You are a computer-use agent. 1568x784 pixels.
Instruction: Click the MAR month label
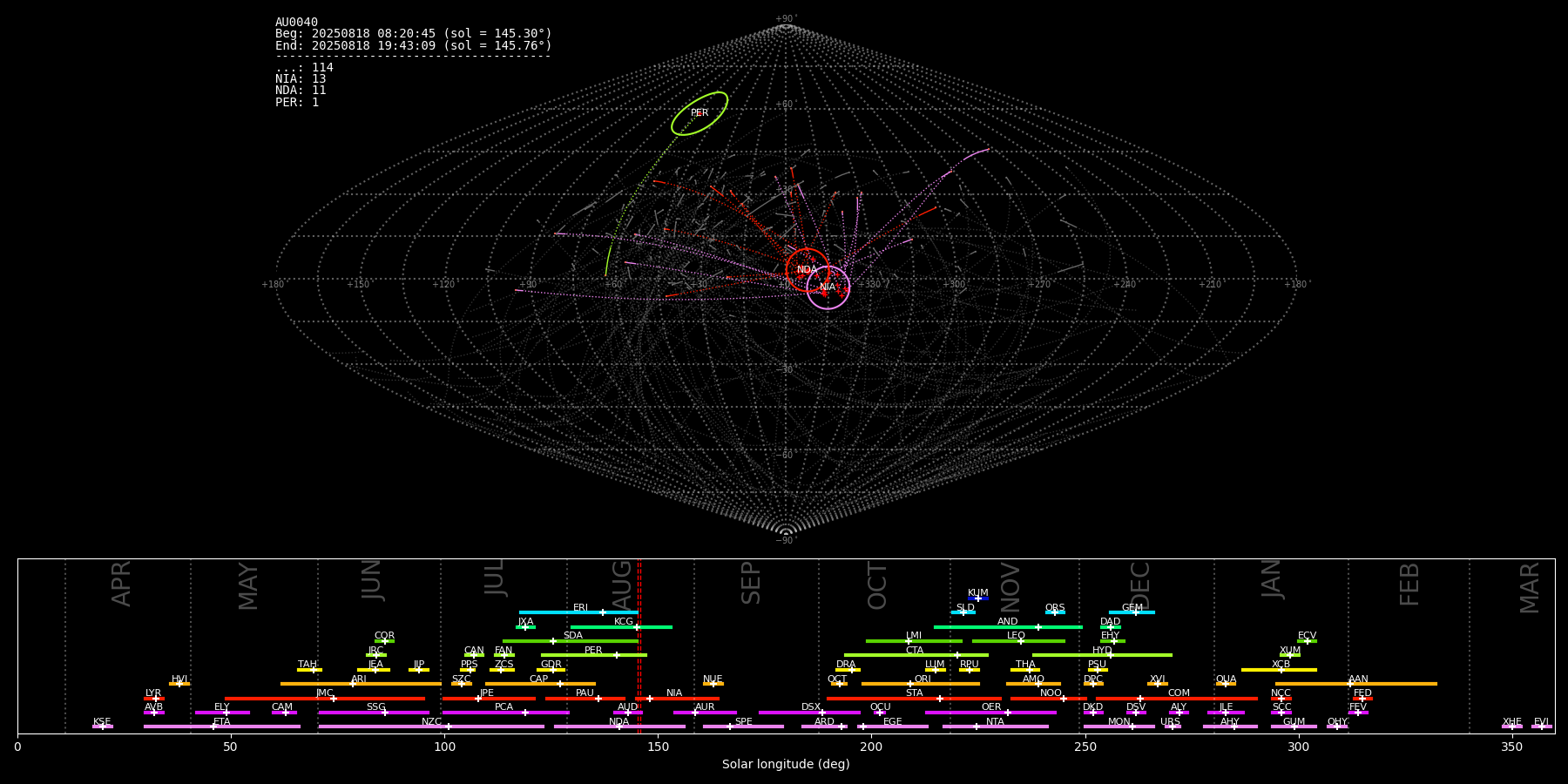(x=1530, y=588)
